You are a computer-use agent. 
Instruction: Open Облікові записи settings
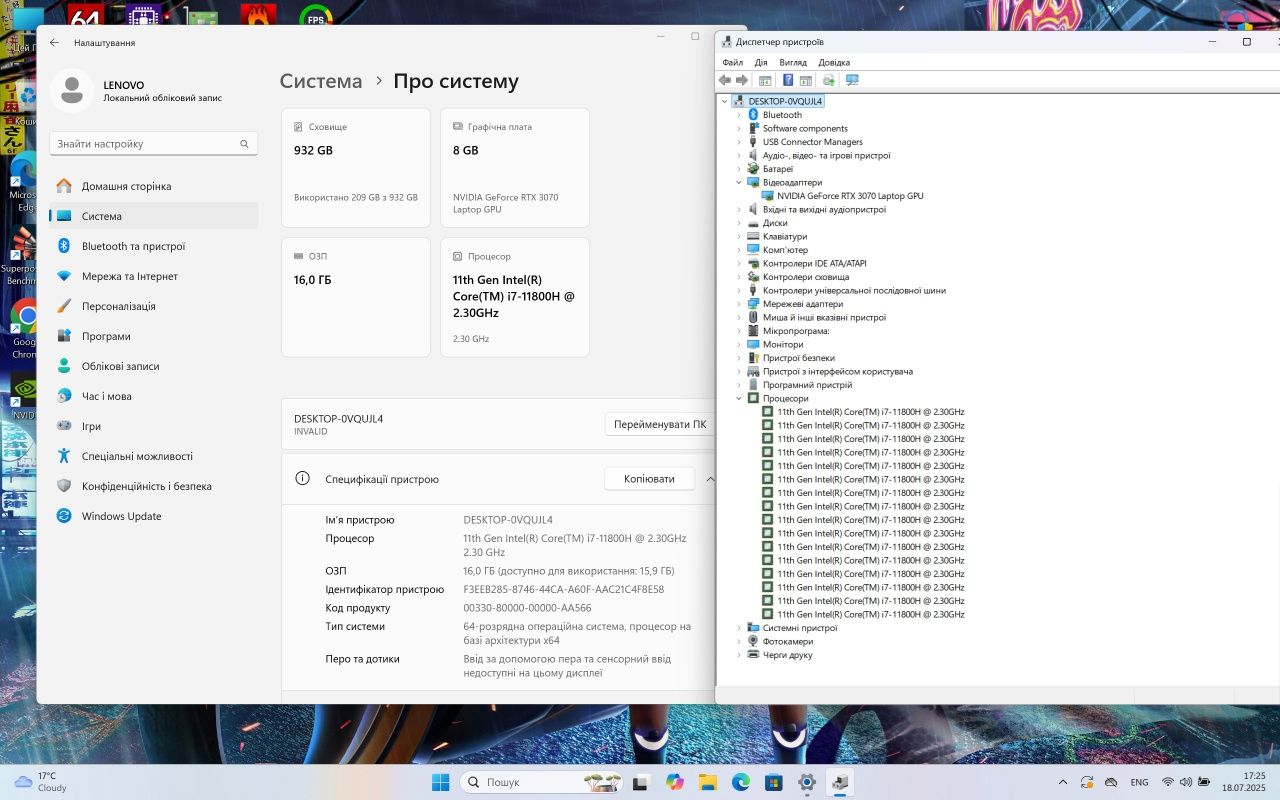(x=154, y=366)
